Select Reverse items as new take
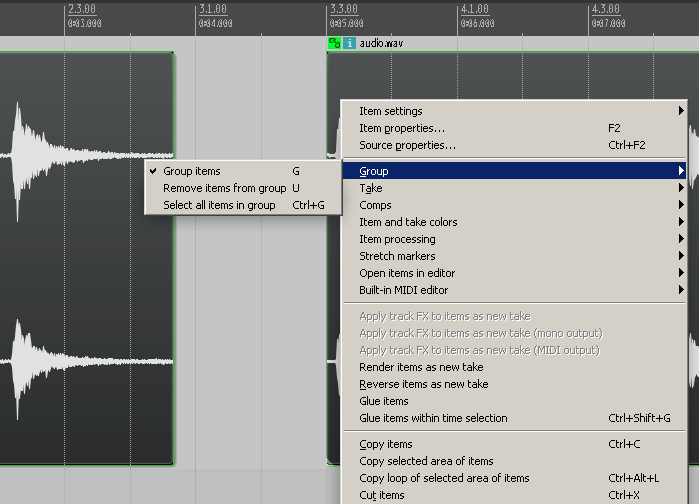Screen dimensions: 699x504 (423, 384)
